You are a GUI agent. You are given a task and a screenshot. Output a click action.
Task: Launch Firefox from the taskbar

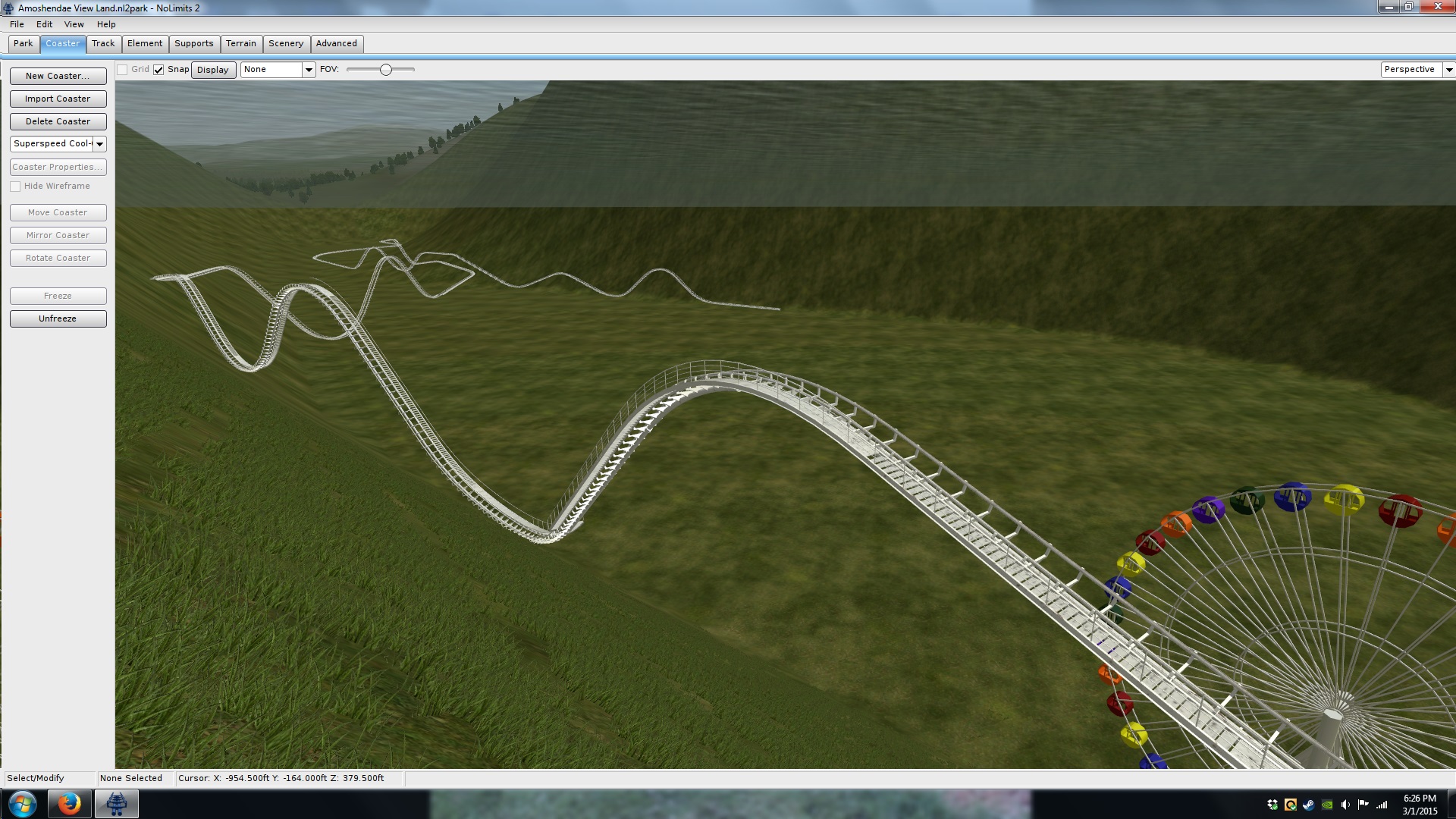[x=69, y=804]
